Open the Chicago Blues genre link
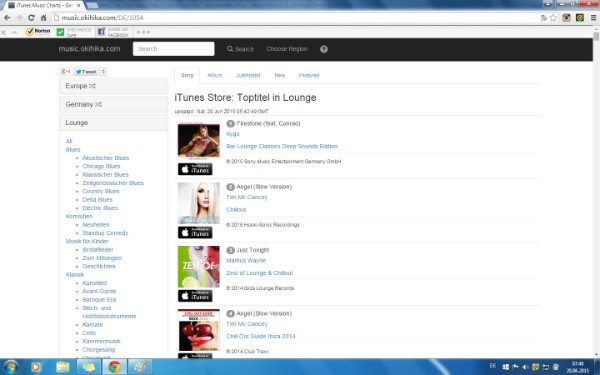 tap(101, 166)
